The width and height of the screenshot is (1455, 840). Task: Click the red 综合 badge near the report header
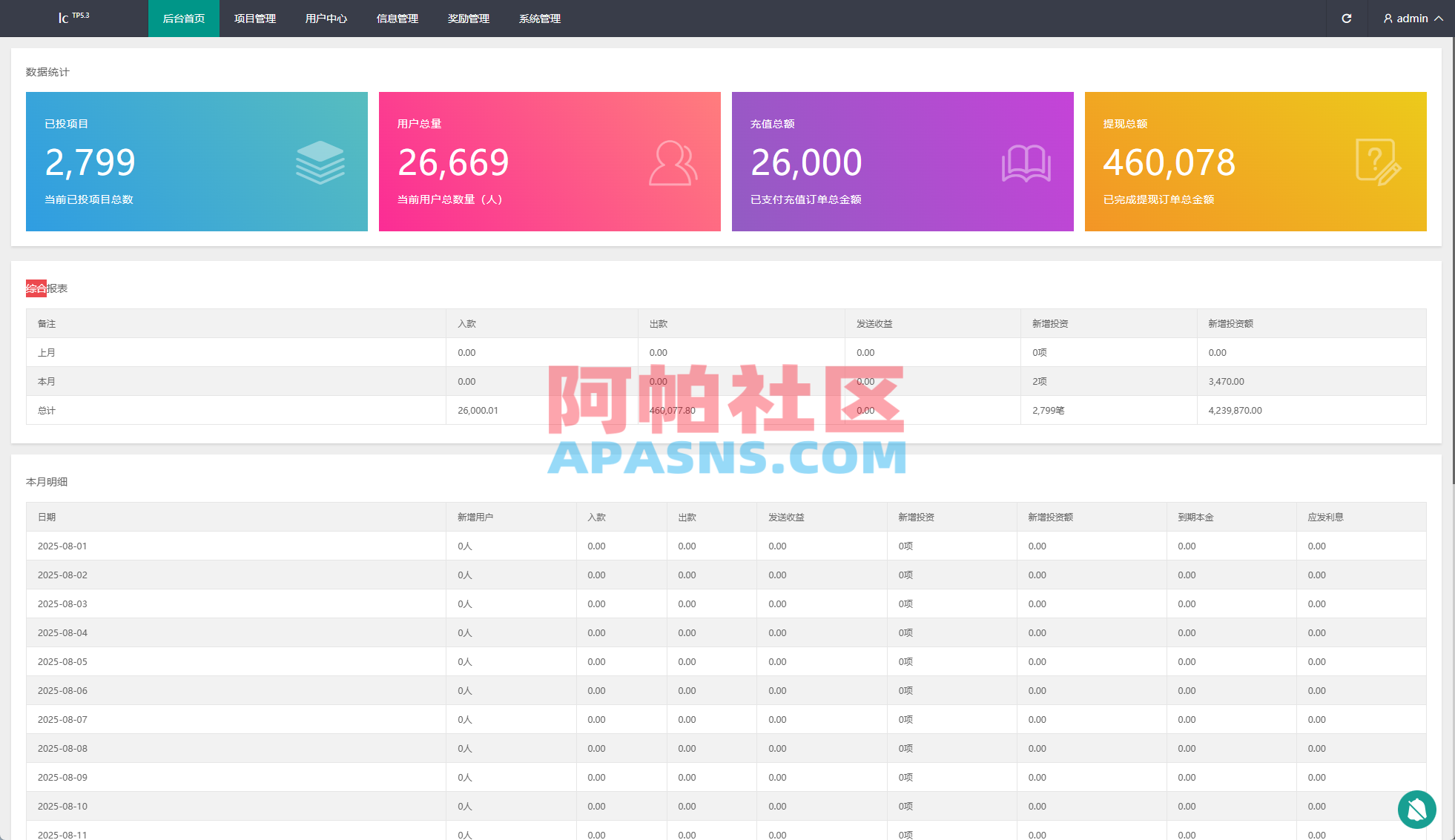pos(36,288)
